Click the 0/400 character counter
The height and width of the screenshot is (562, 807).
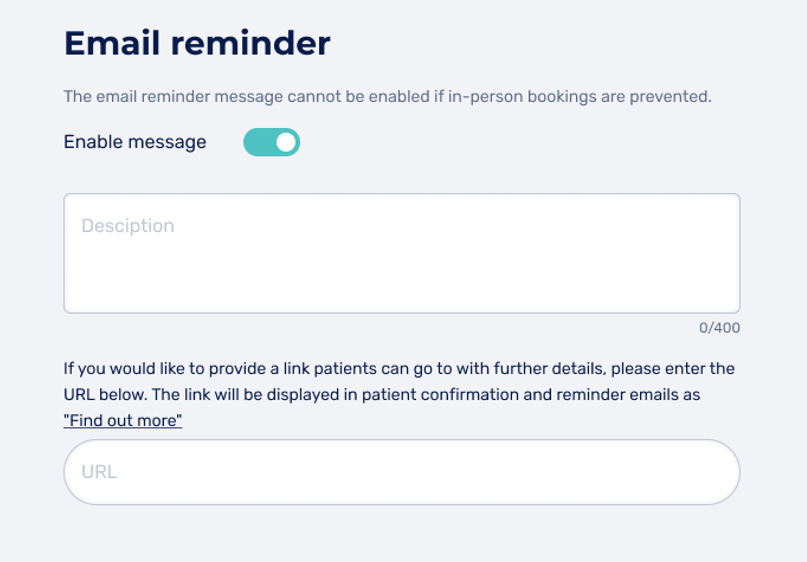pos(720,328)
